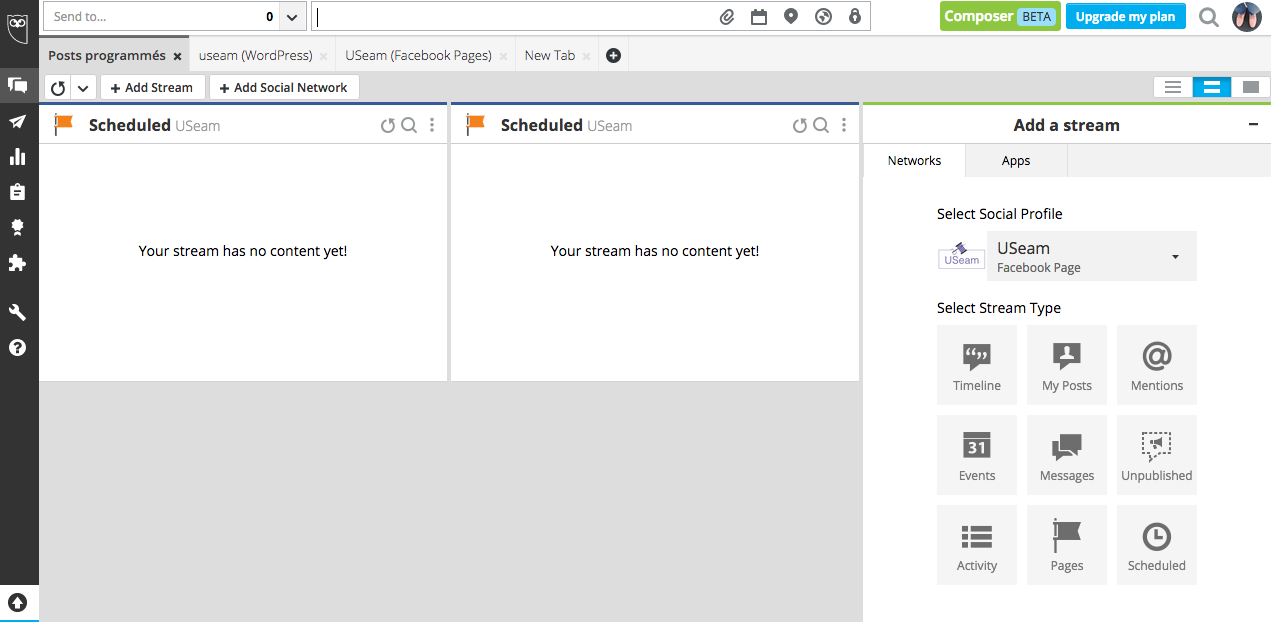Open the USeam social profile dropdown

click(1090, 257)
